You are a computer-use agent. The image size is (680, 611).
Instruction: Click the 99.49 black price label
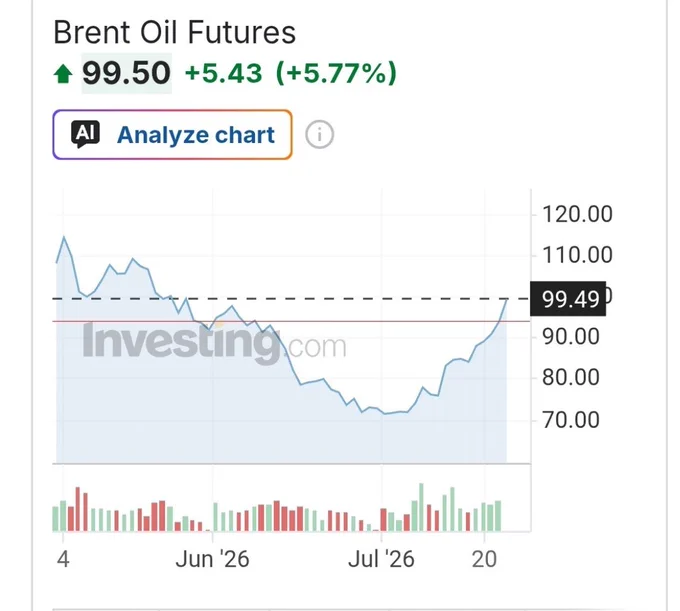point(568,299)
